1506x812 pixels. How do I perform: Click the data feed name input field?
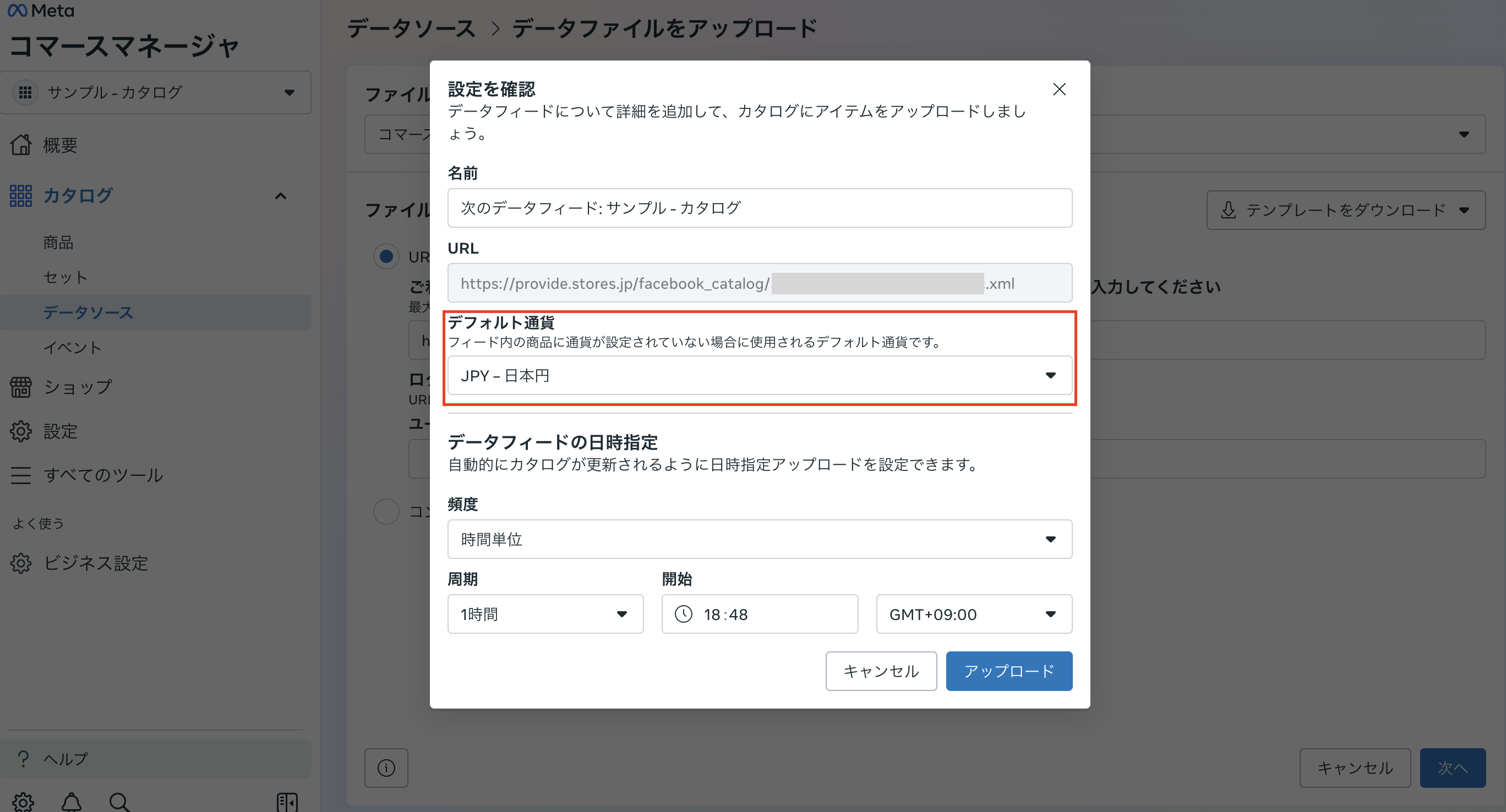pyautogui.click(x=759, y=207)
